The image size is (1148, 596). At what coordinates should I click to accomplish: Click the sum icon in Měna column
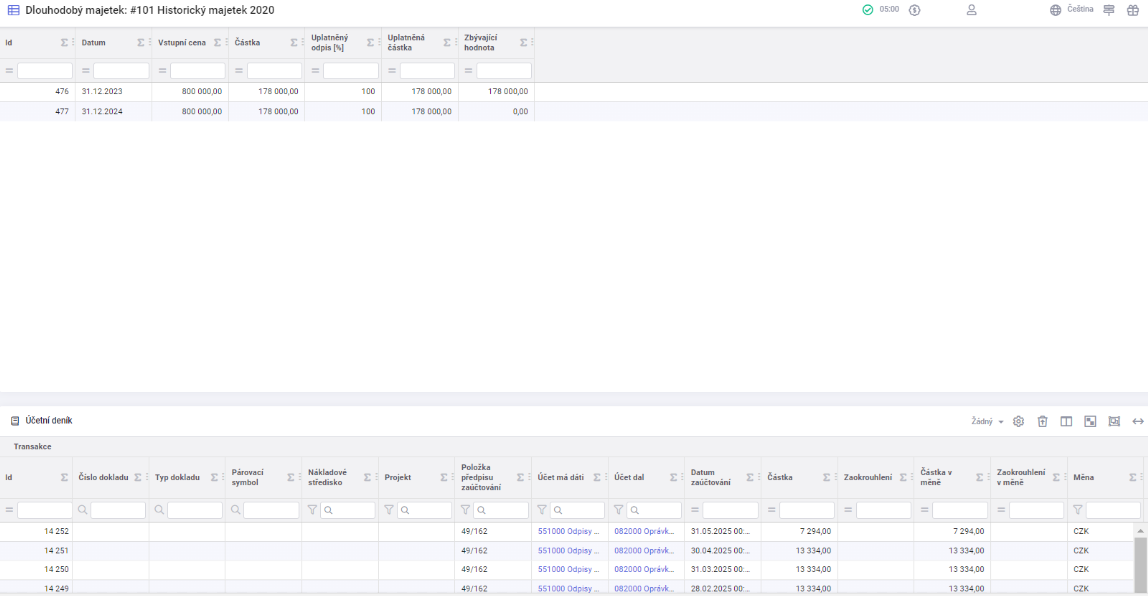click(x=1133, y=477)
